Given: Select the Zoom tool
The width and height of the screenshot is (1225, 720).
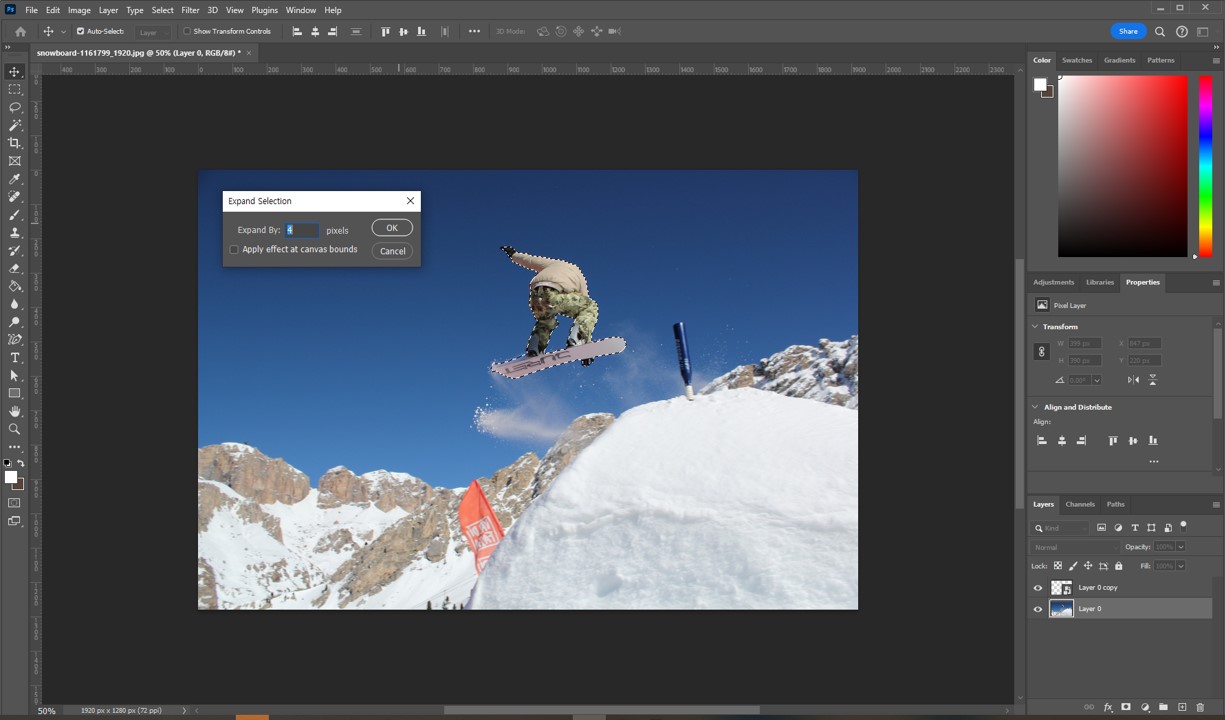Looking at the screenshot, I should coord(14,429).
